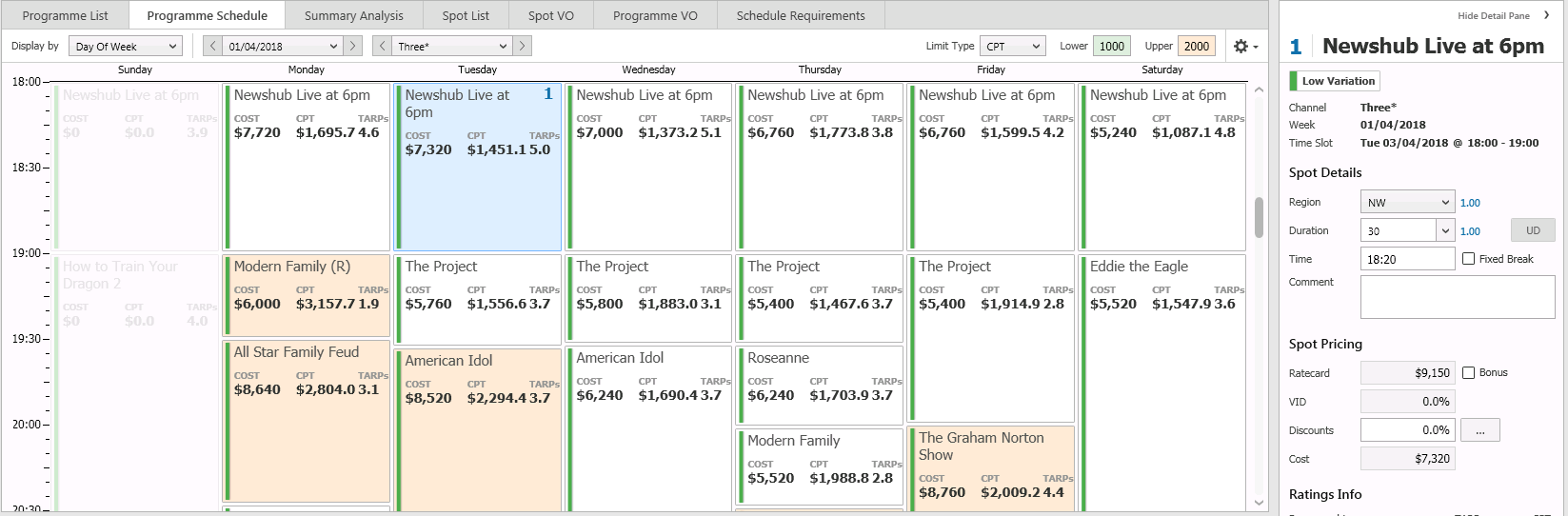Select Tuesday American Idol programme
The width and height of the screenshot is (1568, 516).
click(477, 429)
